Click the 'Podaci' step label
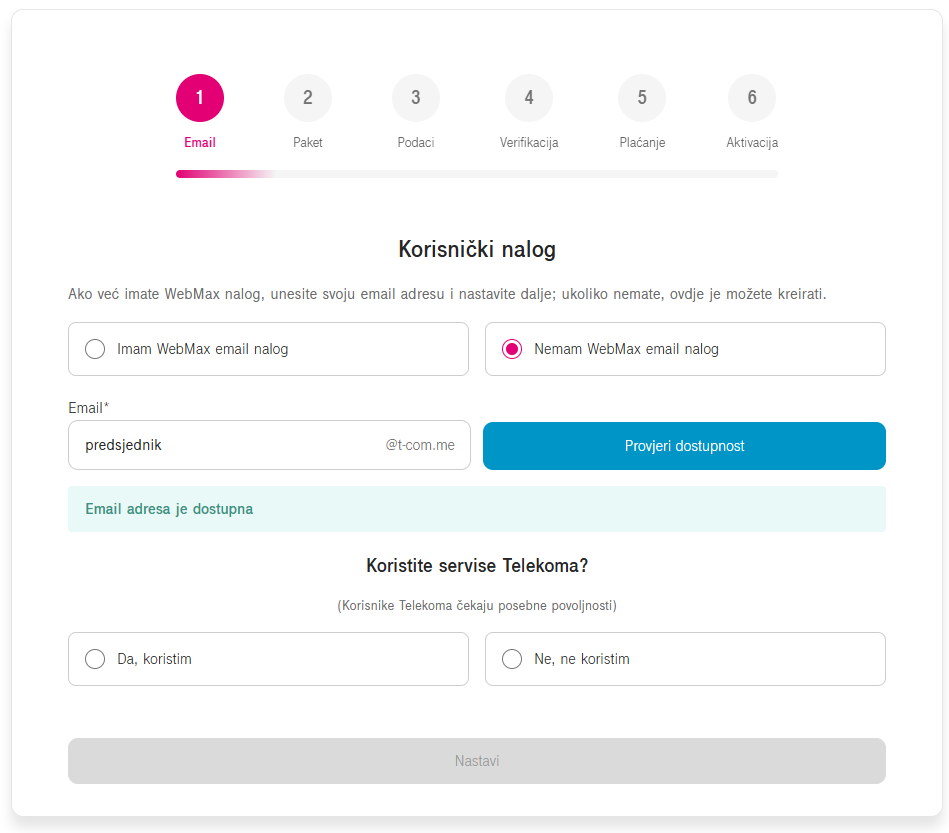This screenshot has width=949, height=833. [x=416, y=143]
